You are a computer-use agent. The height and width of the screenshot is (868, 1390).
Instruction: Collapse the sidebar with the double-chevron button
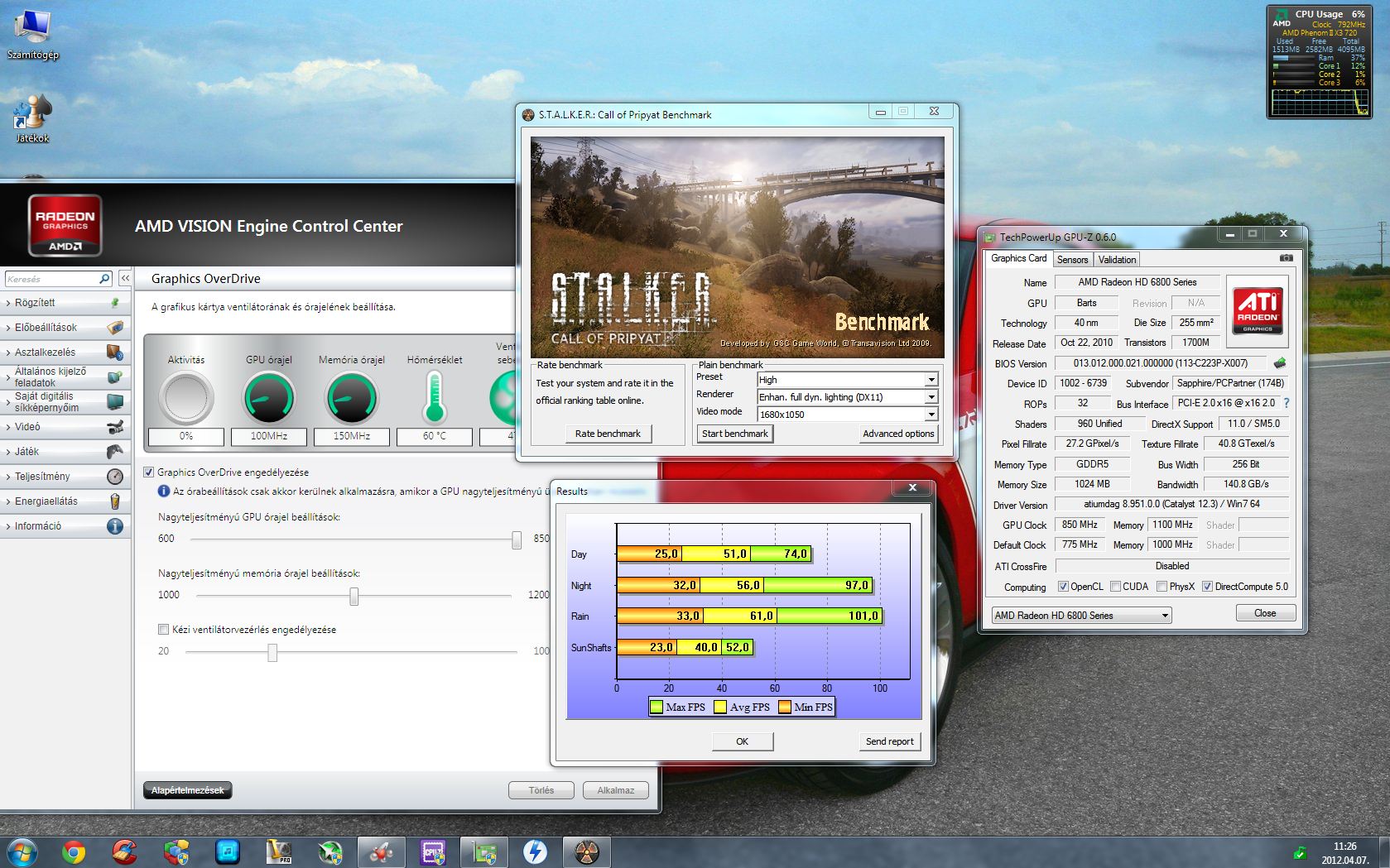tap(125, 279)
